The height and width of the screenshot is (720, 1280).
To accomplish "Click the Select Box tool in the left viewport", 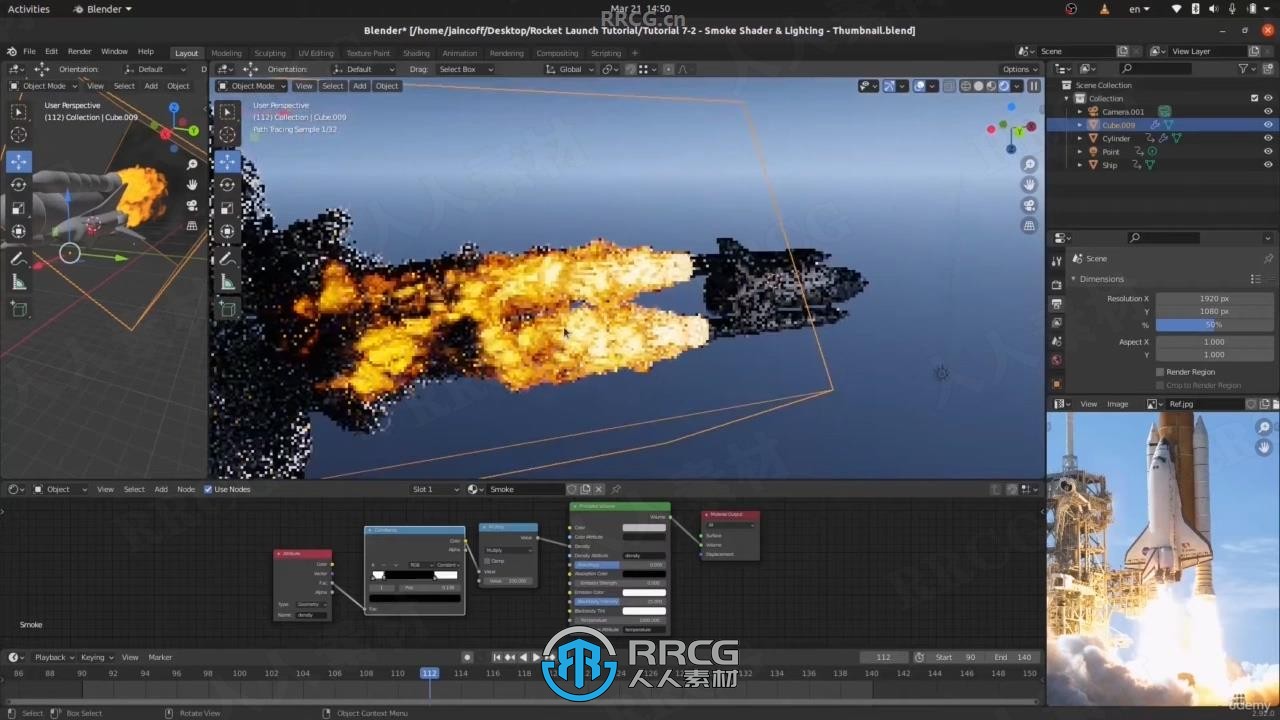I will coord(19,111).
